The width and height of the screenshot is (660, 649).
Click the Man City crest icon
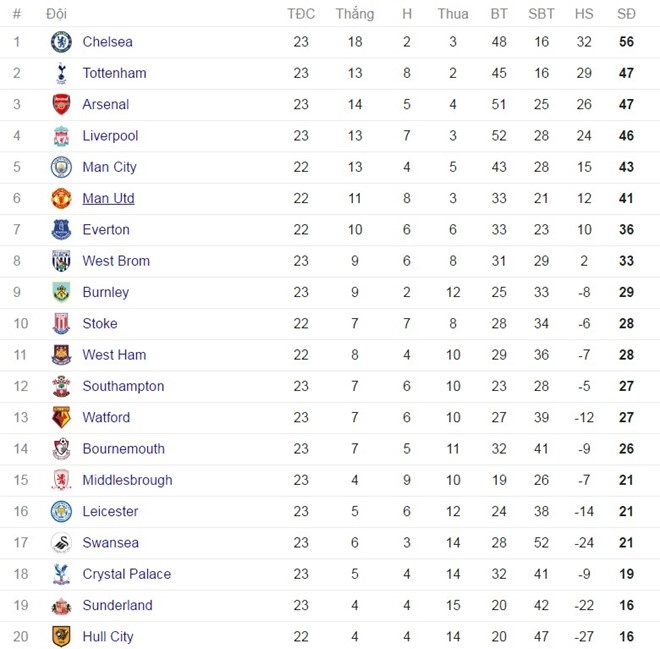62,167
